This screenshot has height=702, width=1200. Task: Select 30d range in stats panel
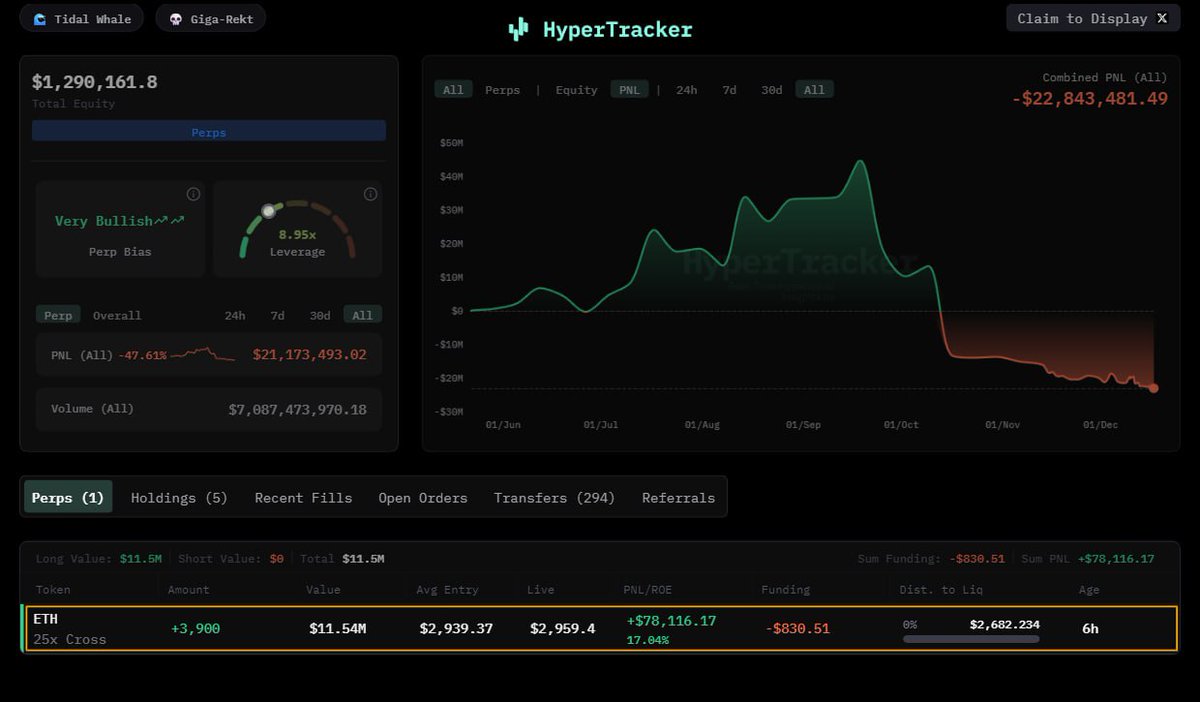tap(319, 315)
